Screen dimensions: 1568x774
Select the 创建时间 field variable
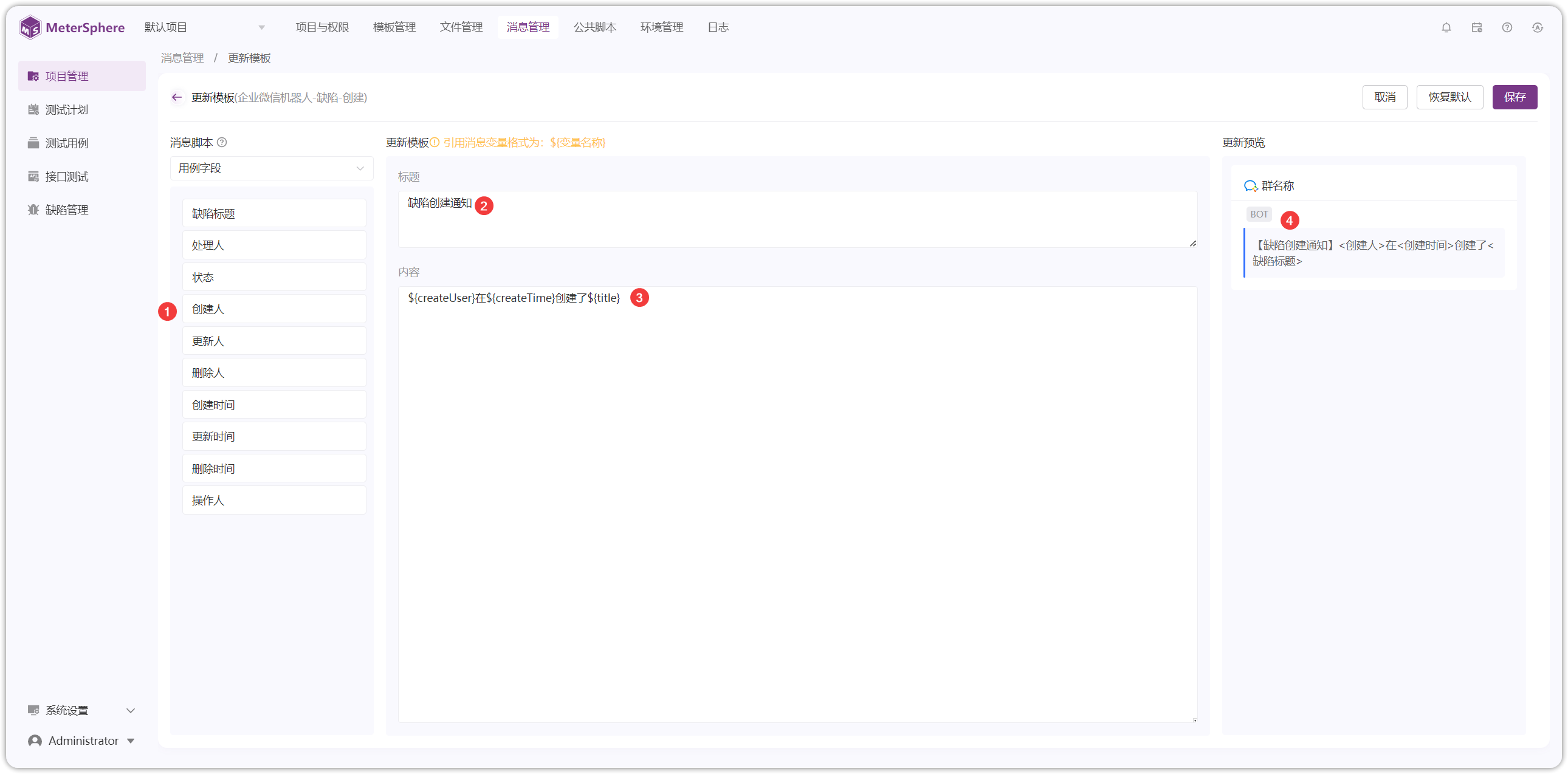click(x=274, y=405)
